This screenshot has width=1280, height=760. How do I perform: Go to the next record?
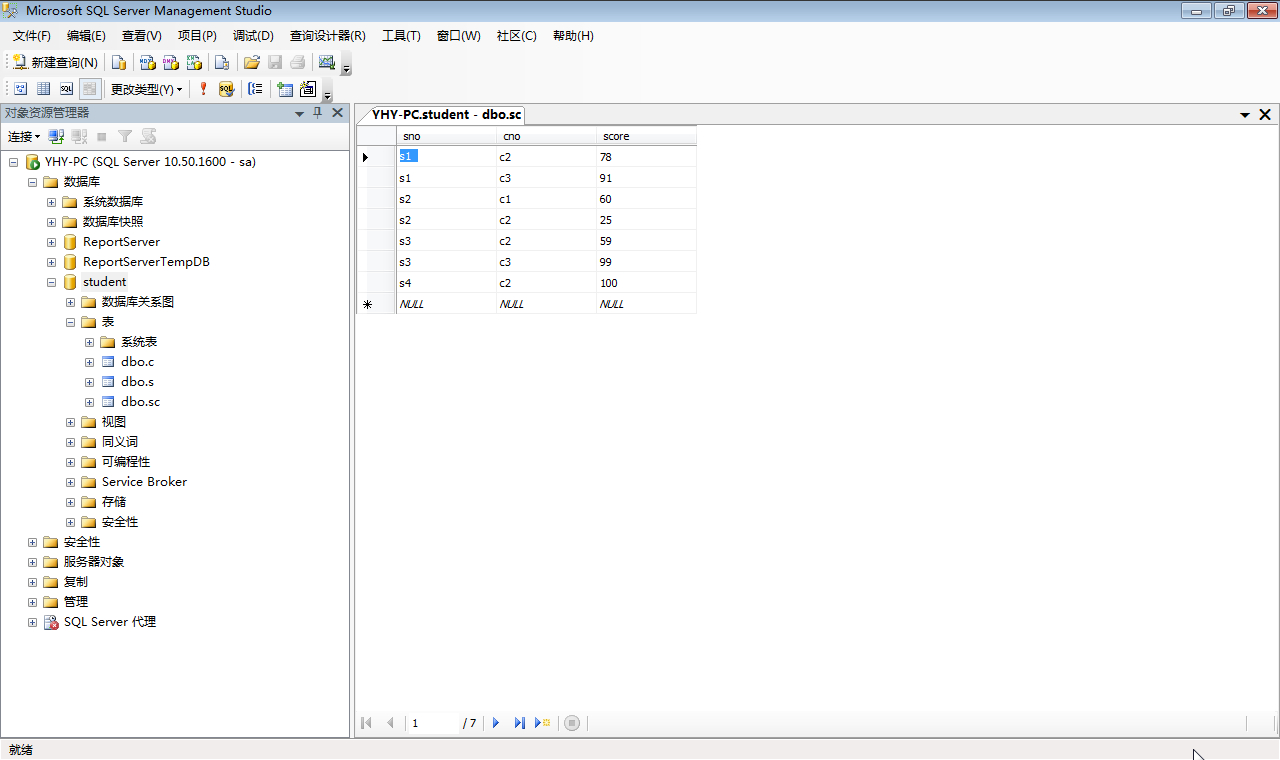[496, 723]
